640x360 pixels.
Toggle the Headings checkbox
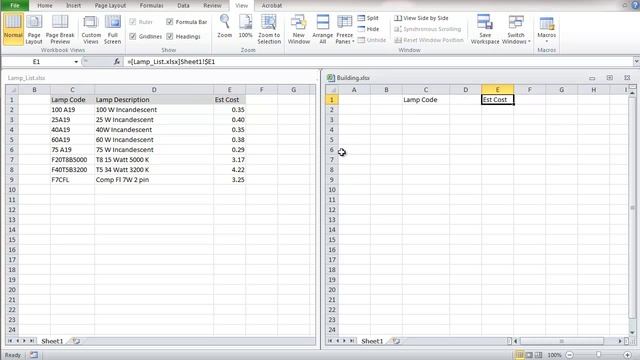click(170, 36)
